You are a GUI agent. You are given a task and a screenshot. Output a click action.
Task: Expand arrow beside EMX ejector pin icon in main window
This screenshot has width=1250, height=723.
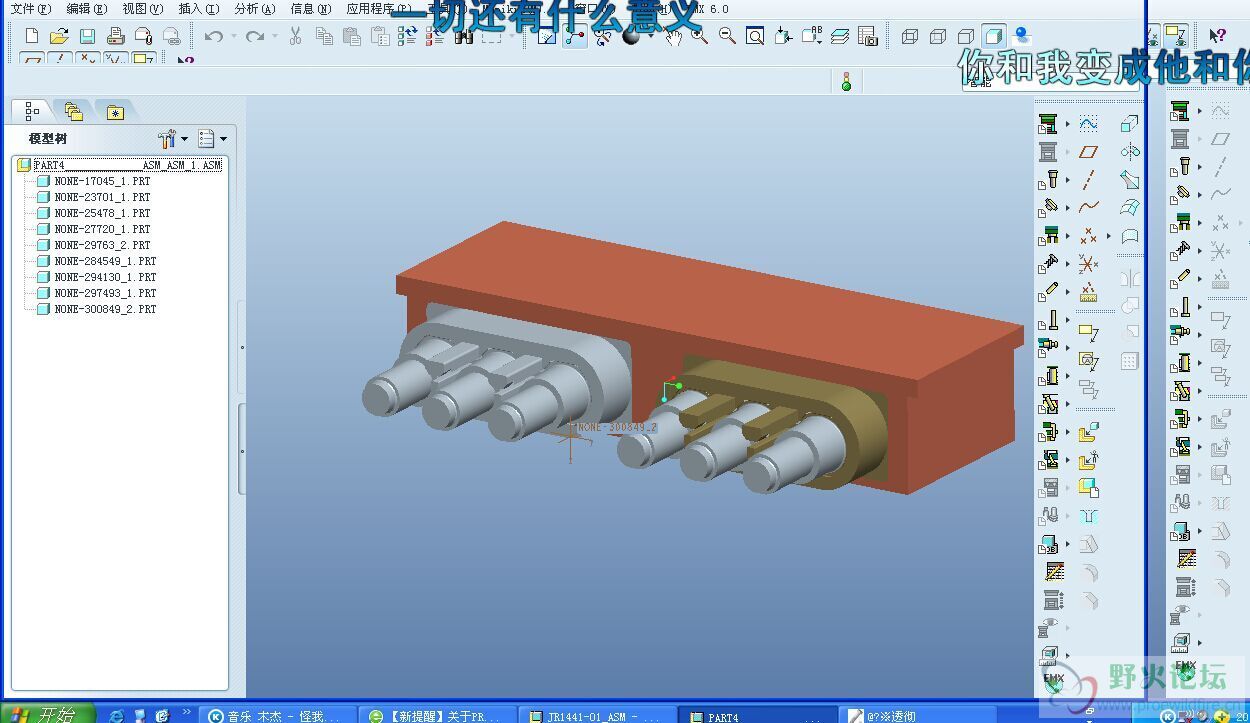coord(1067,321)
